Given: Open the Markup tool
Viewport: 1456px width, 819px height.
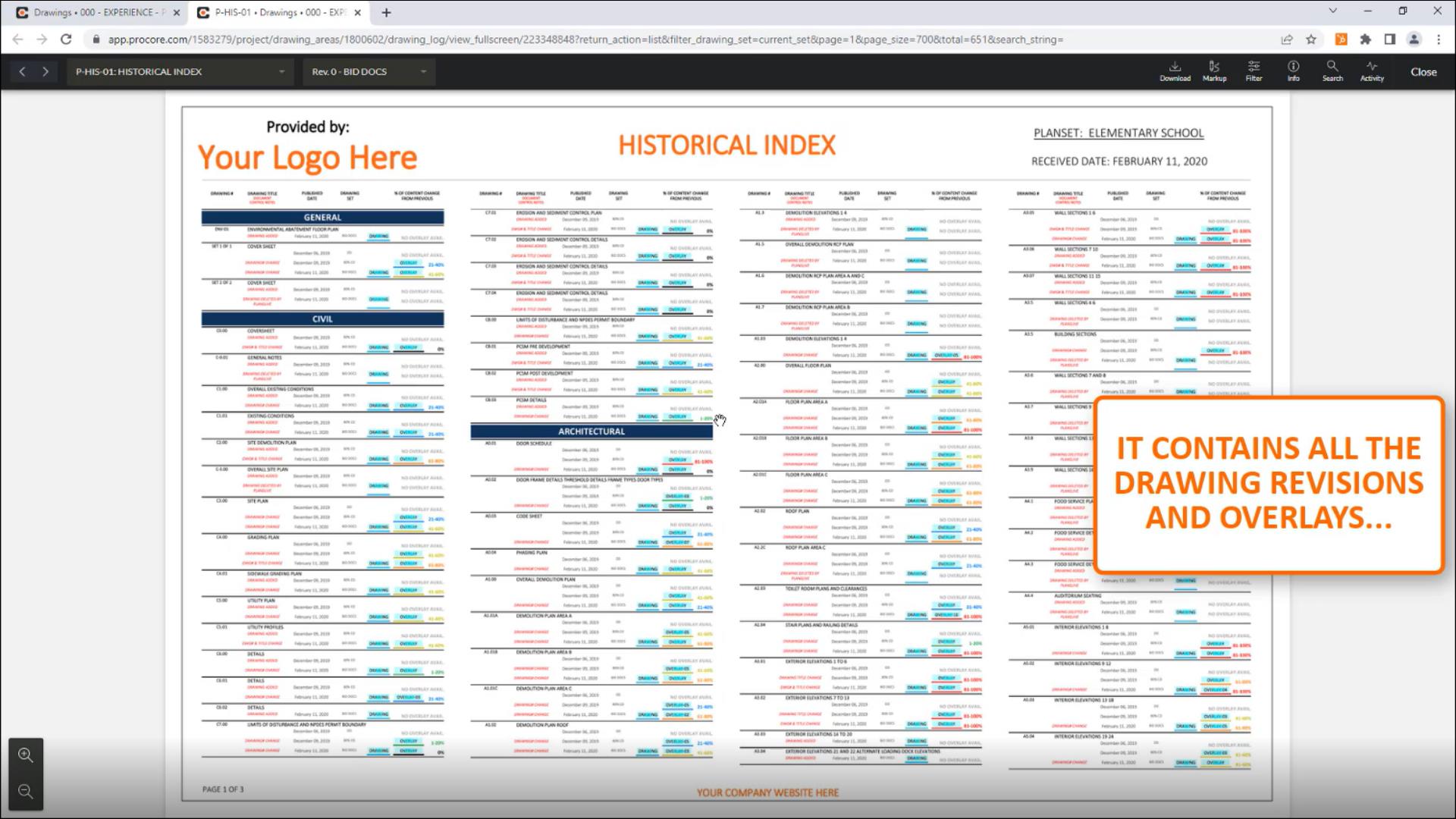Looking at the screenshot, I should (1214, 71).
